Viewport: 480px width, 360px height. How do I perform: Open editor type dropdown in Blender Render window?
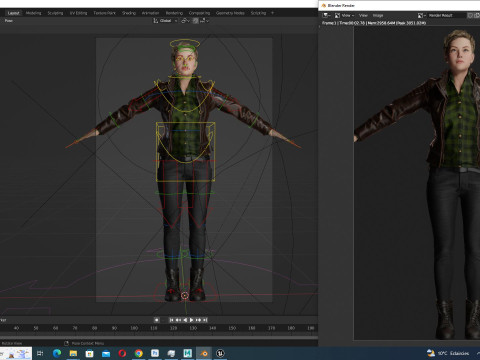tap(327, 15)
